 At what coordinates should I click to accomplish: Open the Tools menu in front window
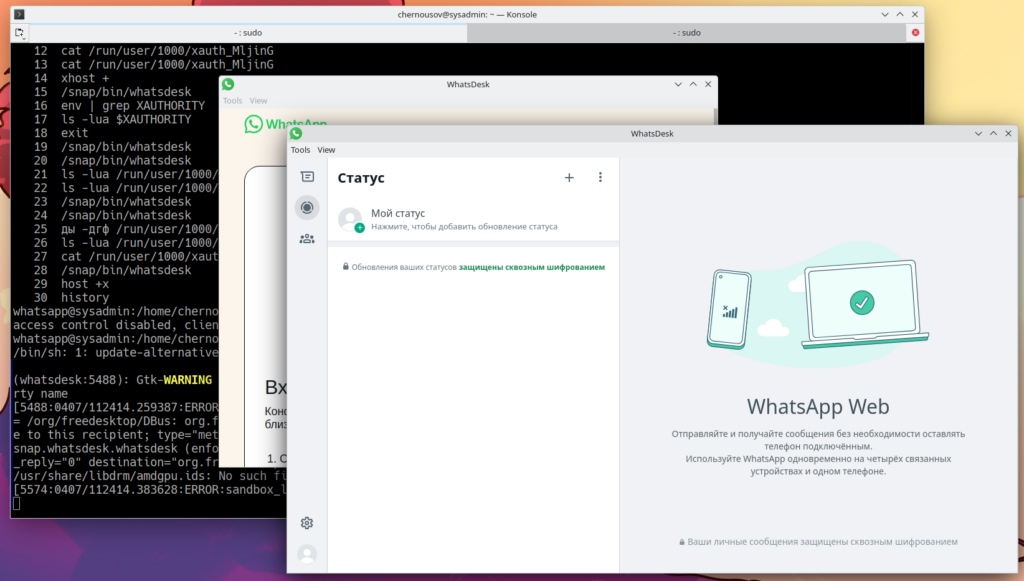tap(300, 150)
